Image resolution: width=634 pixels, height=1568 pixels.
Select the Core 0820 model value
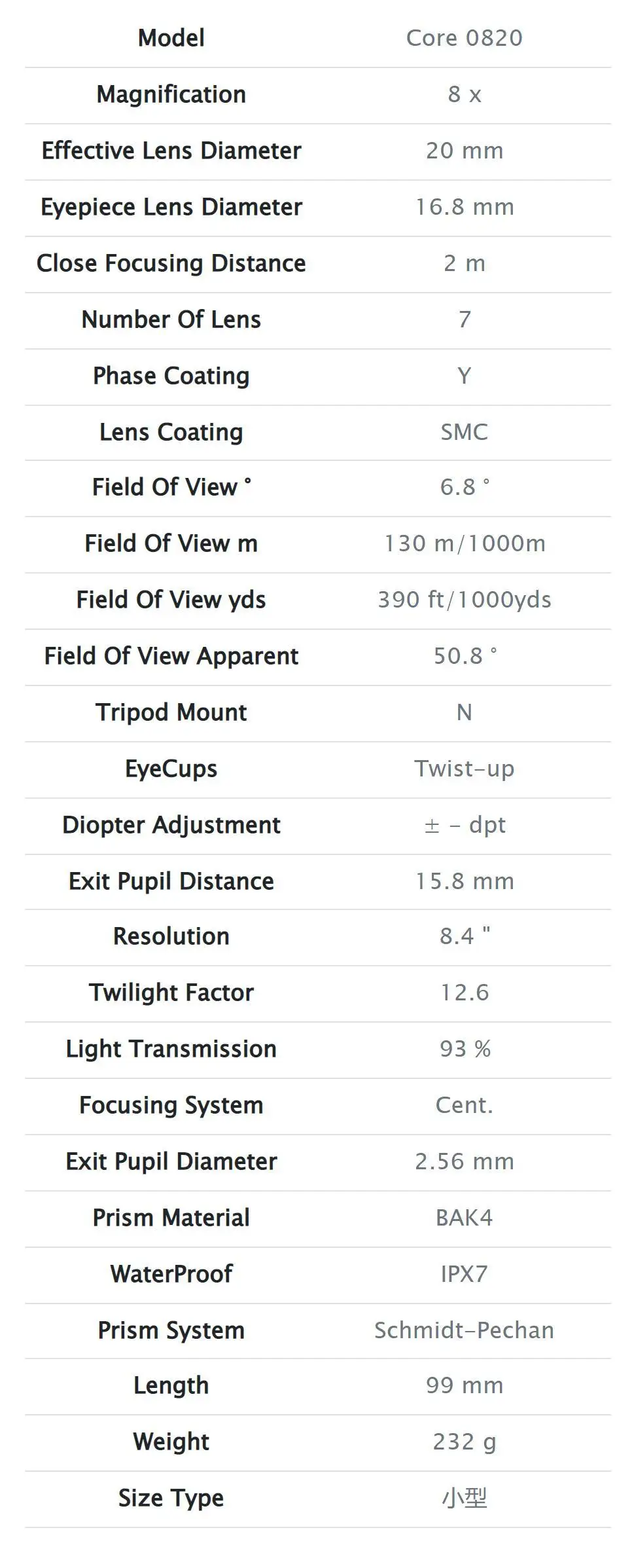(464, 38)
